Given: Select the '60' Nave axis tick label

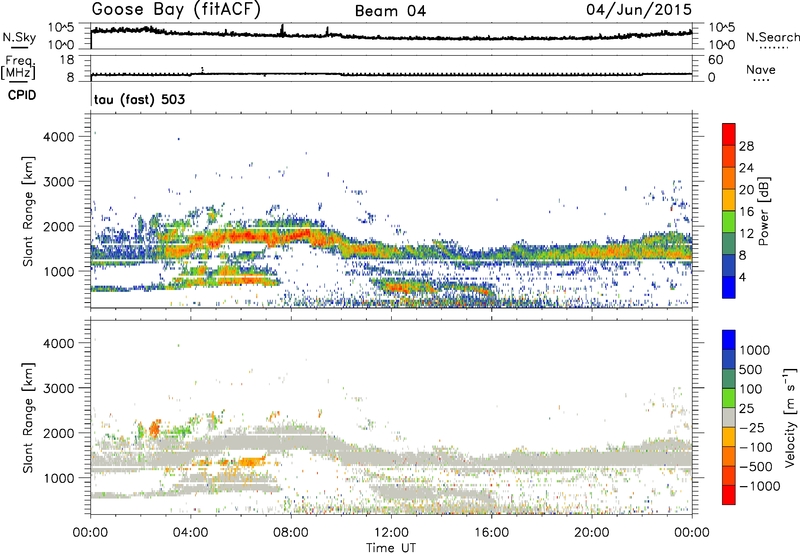Looking at the screenshot, I should click(x=715, y=60).
